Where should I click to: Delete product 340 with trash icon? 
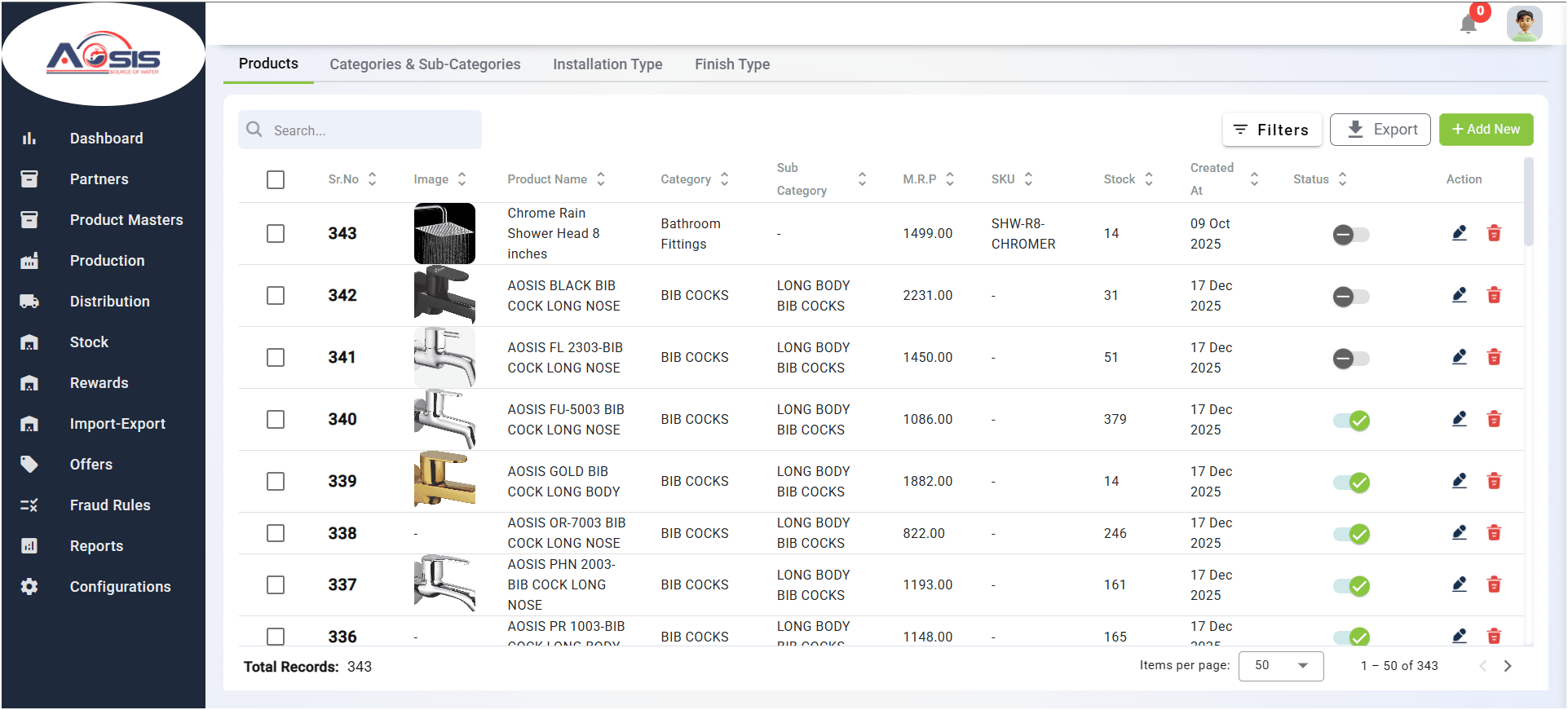(1494, 419)
